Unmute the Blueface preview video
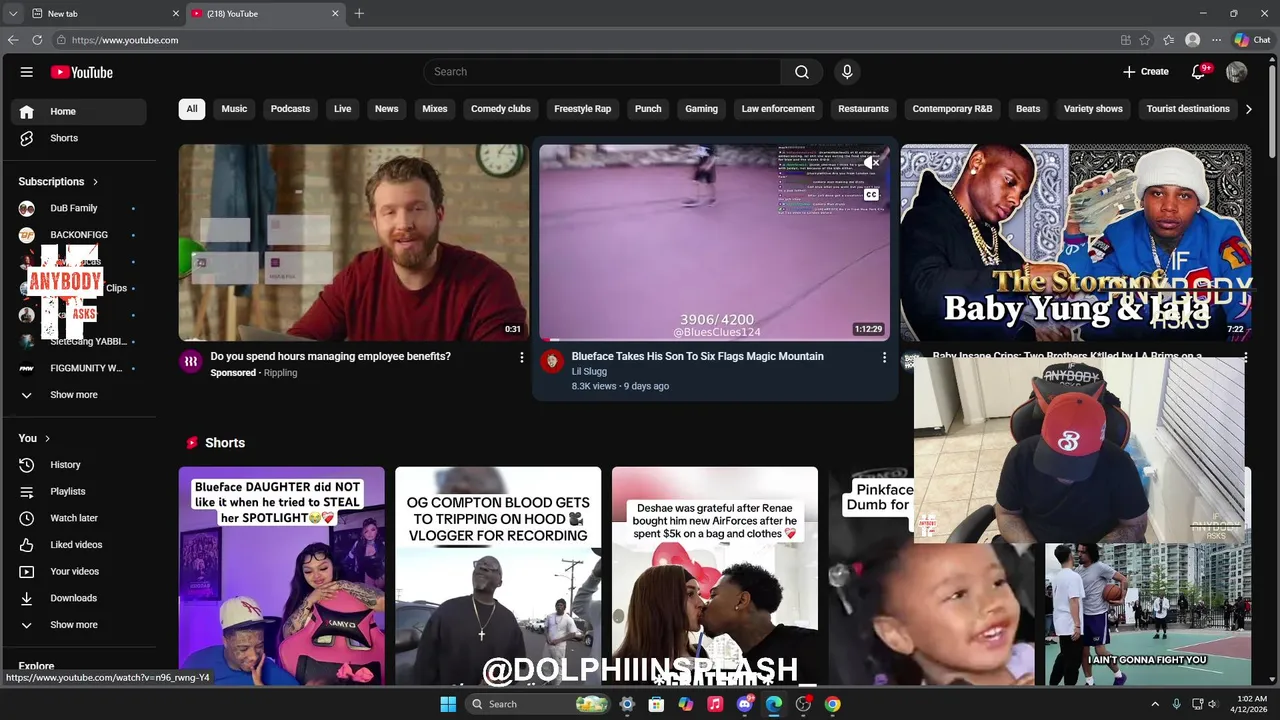 [x=871, y=162]
